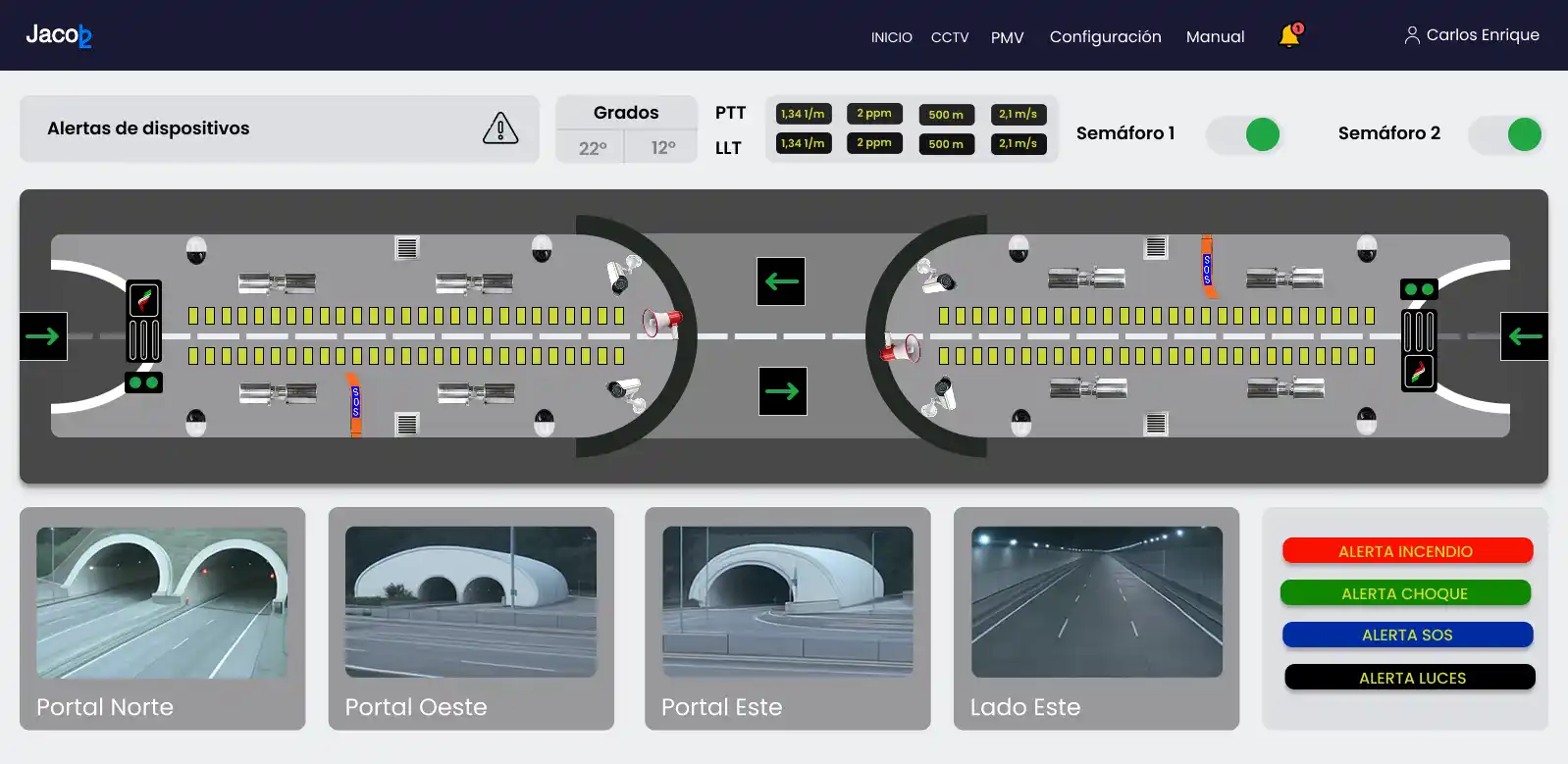Screen dimensions: 1568x764
Task: Open the PMV menu item
Action: [x=1007, y=37]
